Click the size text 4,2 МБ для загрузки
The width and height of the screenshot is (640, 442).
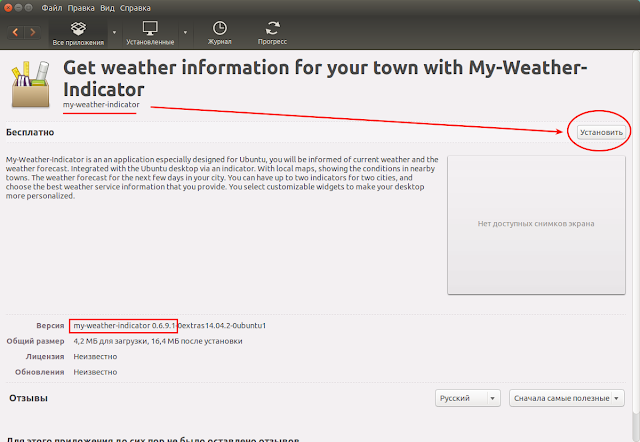pos(111,341)
